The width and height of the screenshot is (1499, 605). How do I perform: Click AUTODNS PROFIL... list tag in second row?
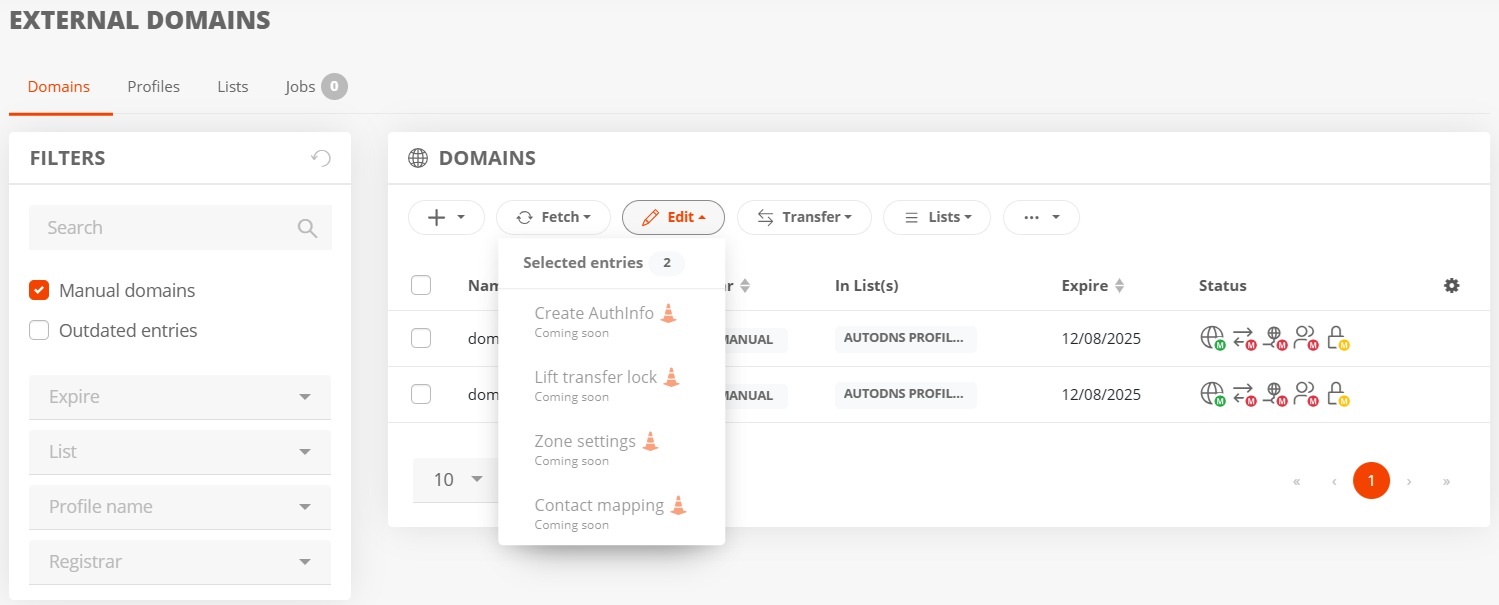click(906, 395)
